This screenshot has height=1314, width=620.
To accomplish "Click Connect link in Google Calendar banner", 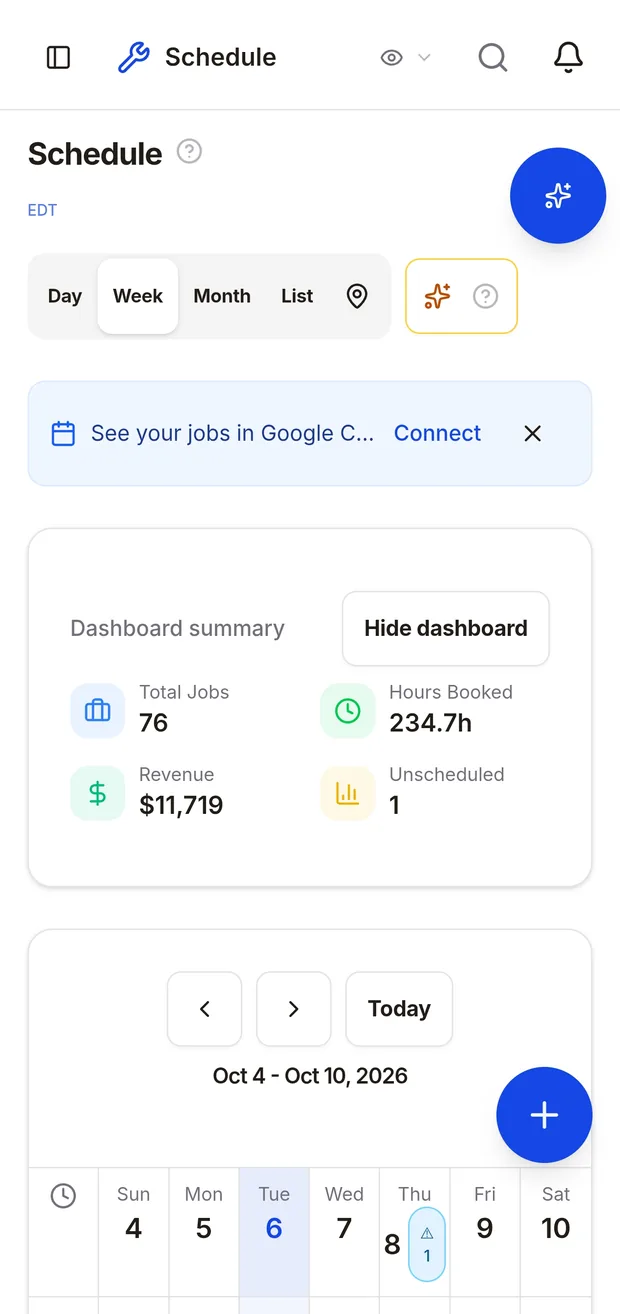I will click(x=437, y=433).
